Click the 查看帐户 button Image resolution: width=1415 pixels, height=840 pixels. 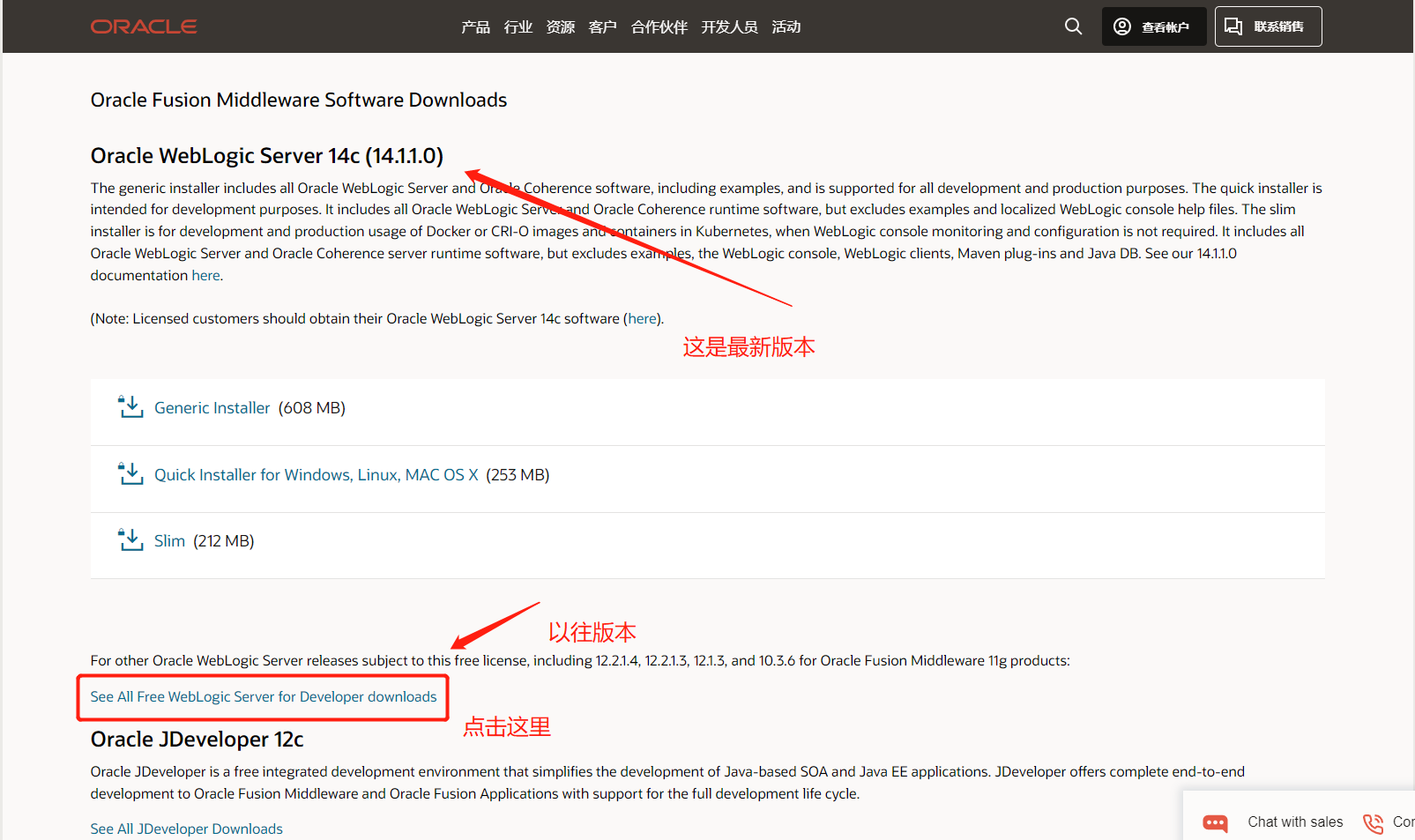point(1153,26)
